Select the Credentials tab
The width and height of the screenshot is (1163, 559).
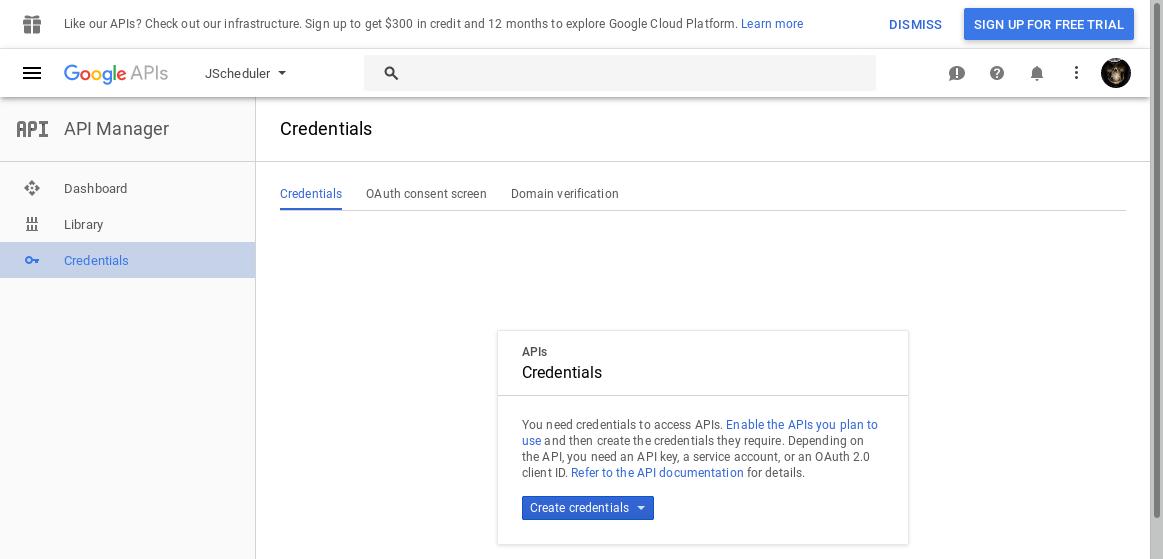[x=311, y=194]
